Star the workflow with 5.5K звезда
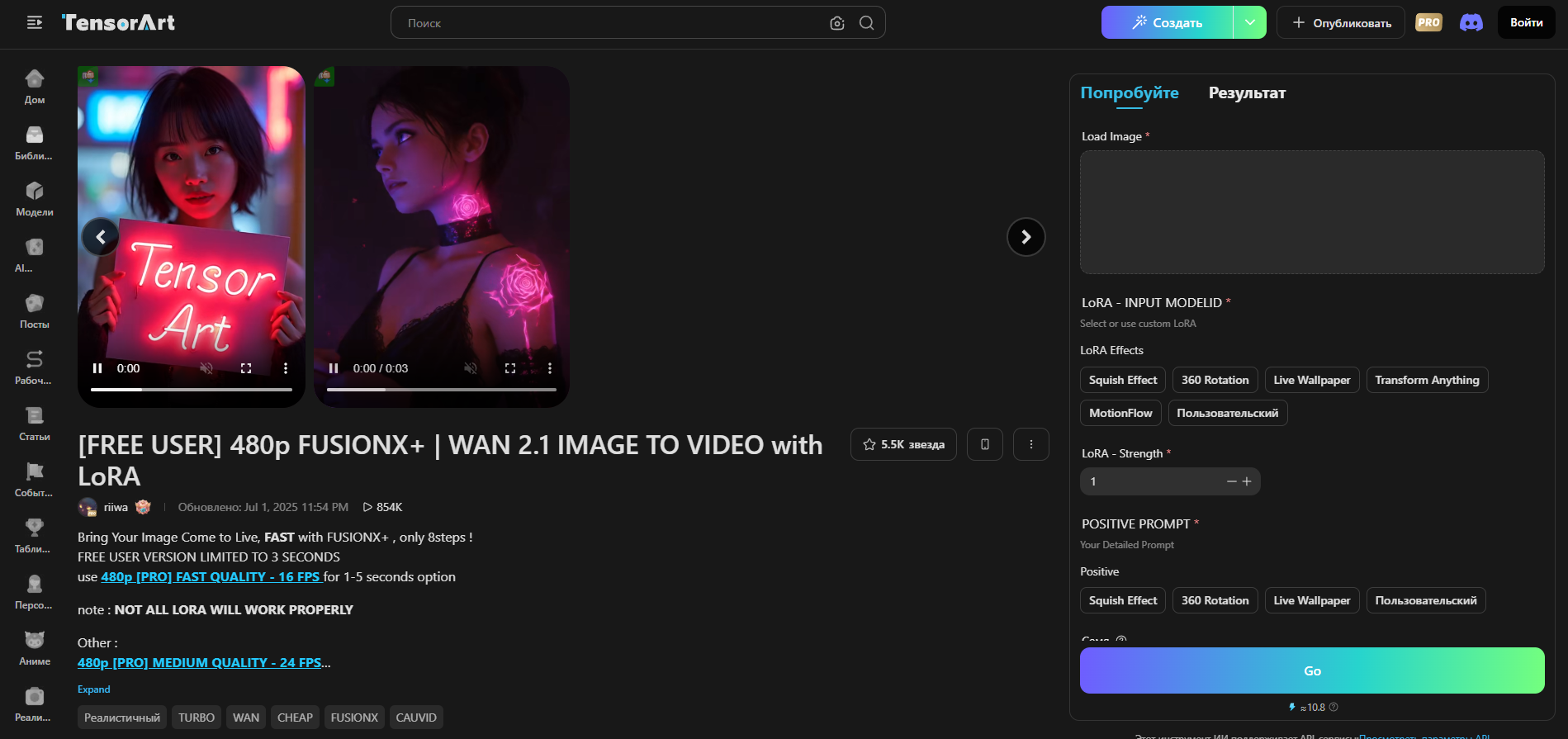 coord(903,444)
